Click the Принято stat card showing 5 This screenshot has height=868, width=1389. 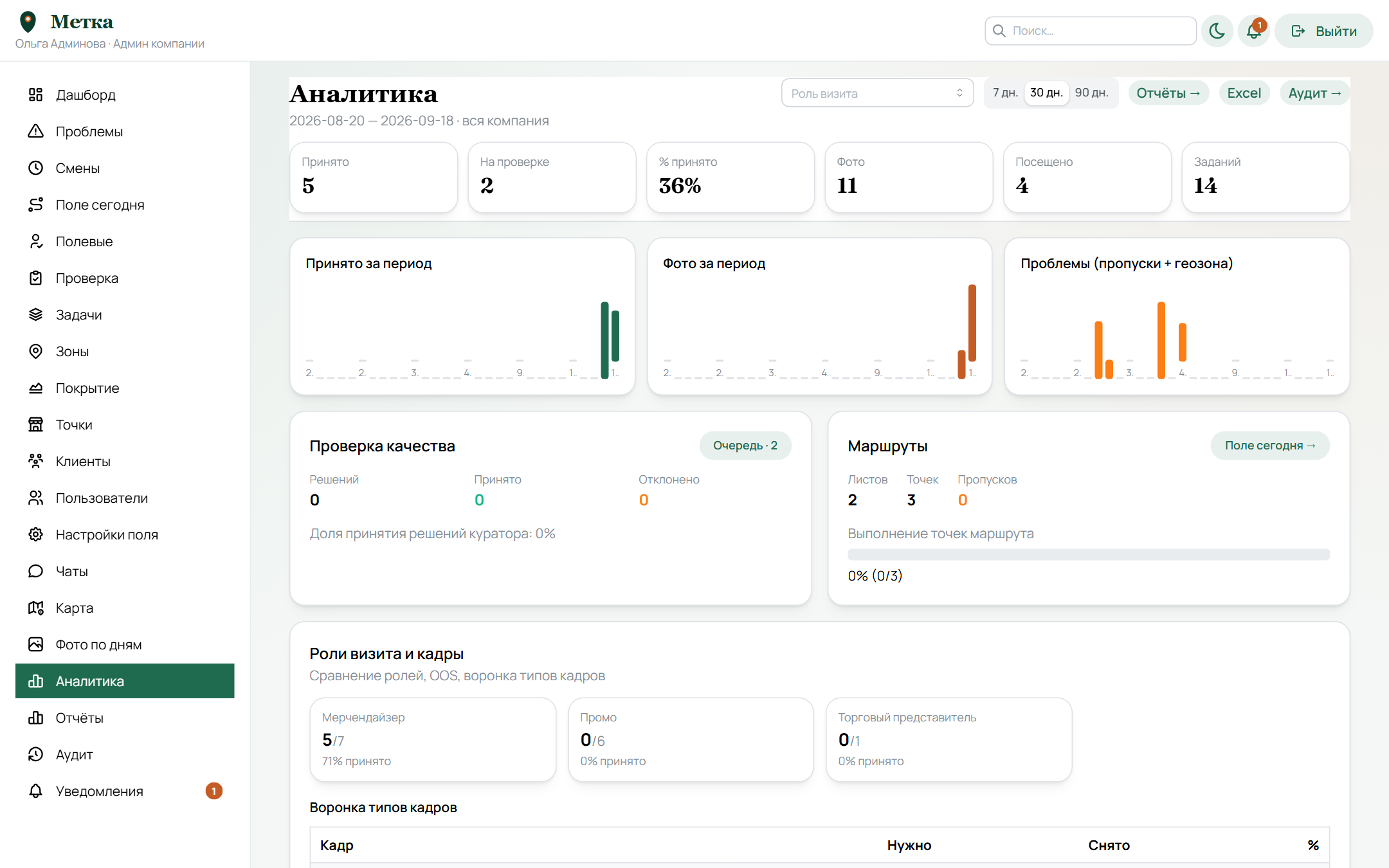374,177
